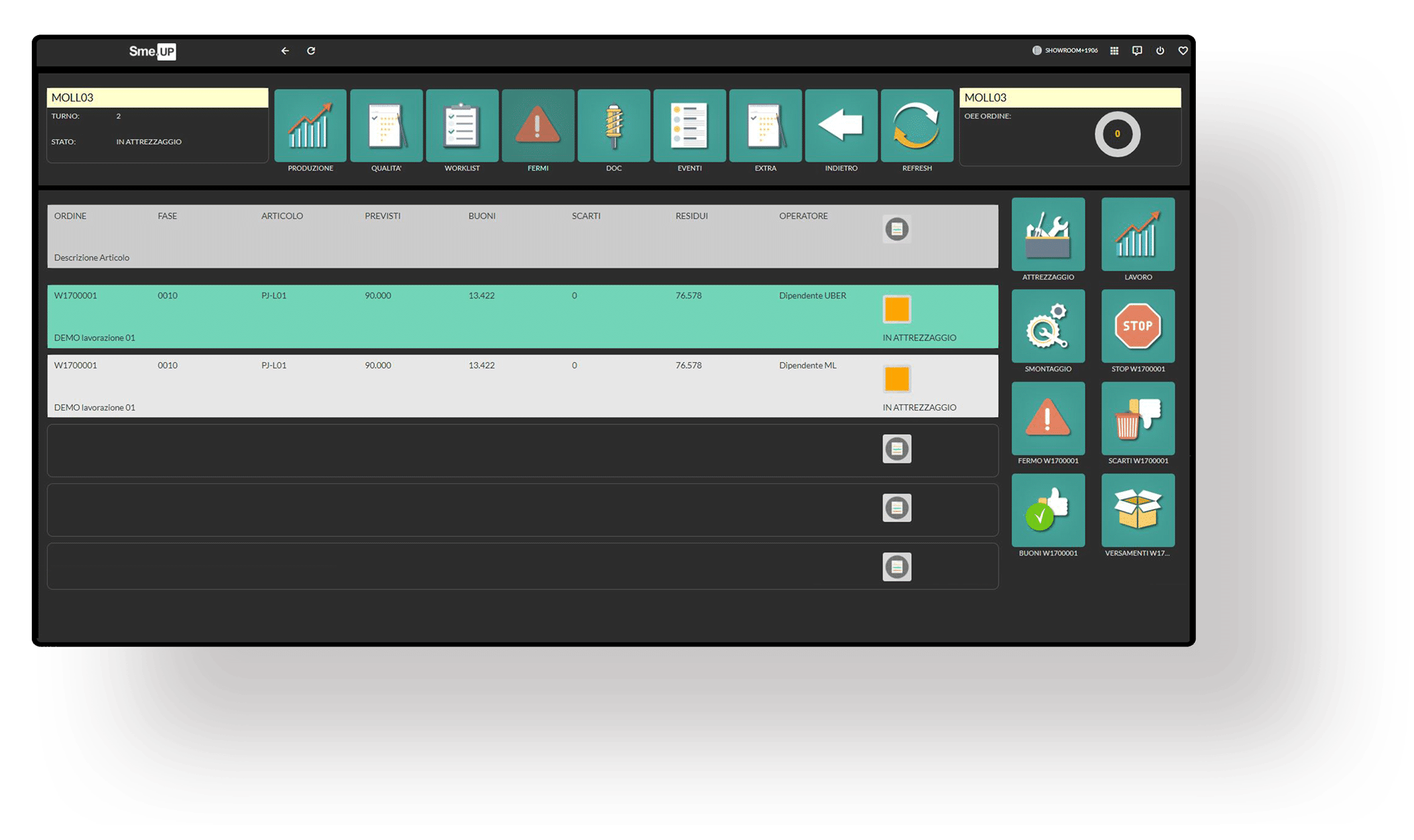1414x840 pixels.
Task: Open SCARTI W1700001 thumbs-down tile
Action: 1138,418
